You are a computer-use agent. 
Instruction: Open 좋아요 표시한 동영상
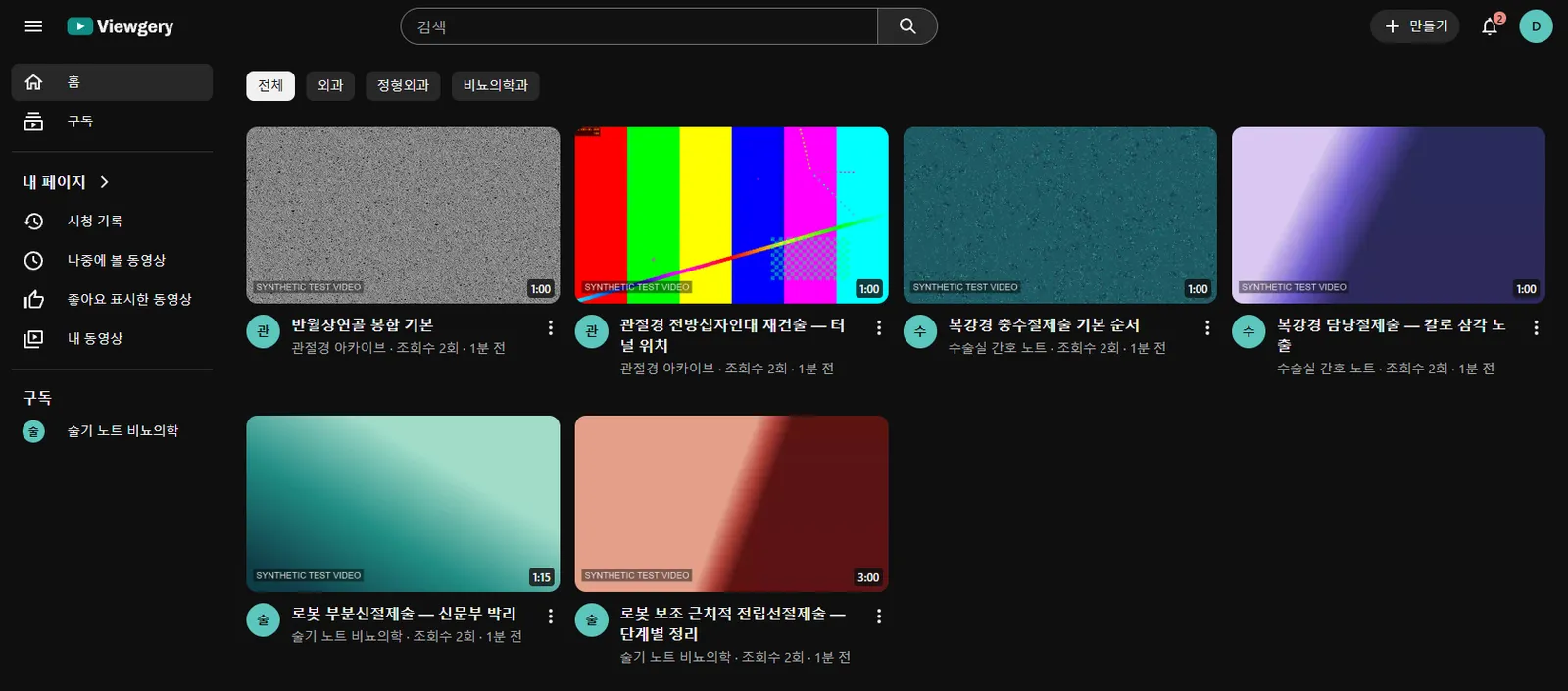click(x=112, y=300)
